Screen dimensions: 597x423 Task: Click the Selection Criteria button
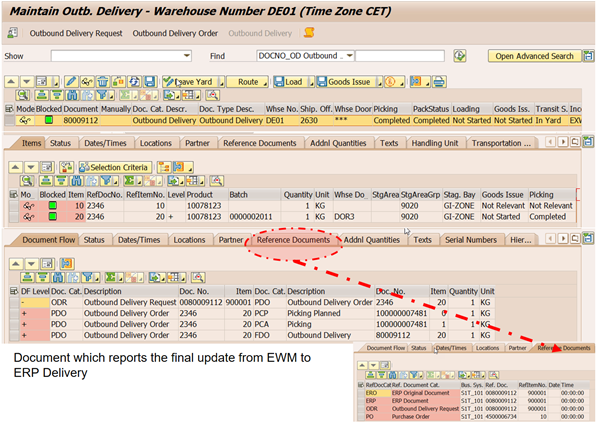(115, 168)
